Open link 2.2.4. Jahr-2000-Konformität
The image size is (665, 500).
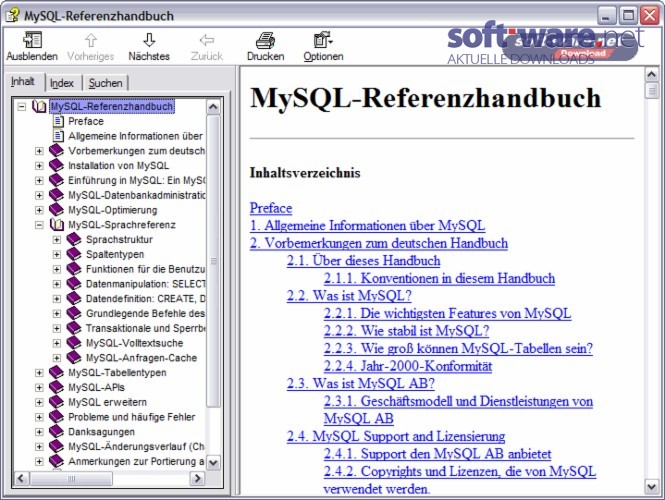(x=408, y=366)
